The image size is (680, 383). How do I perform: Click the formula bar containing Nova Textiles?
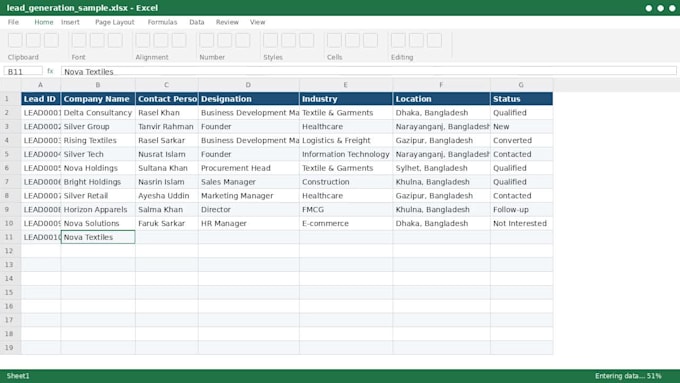369,71
